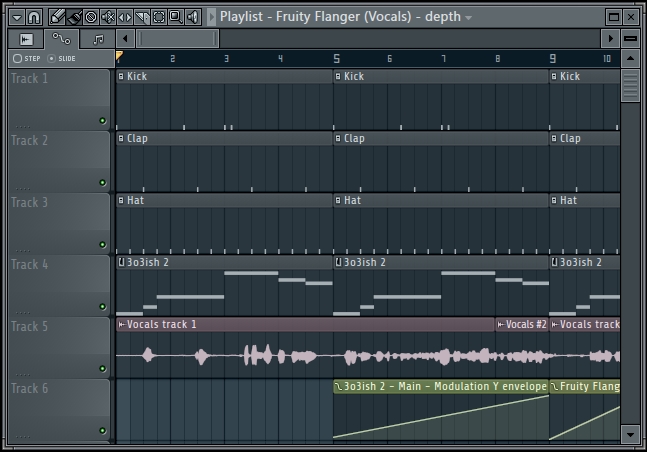Image resolution: width=647 pixels, height=452 pixels.
Task: Select the dashed-square Select tool
Action: [159, 17]
